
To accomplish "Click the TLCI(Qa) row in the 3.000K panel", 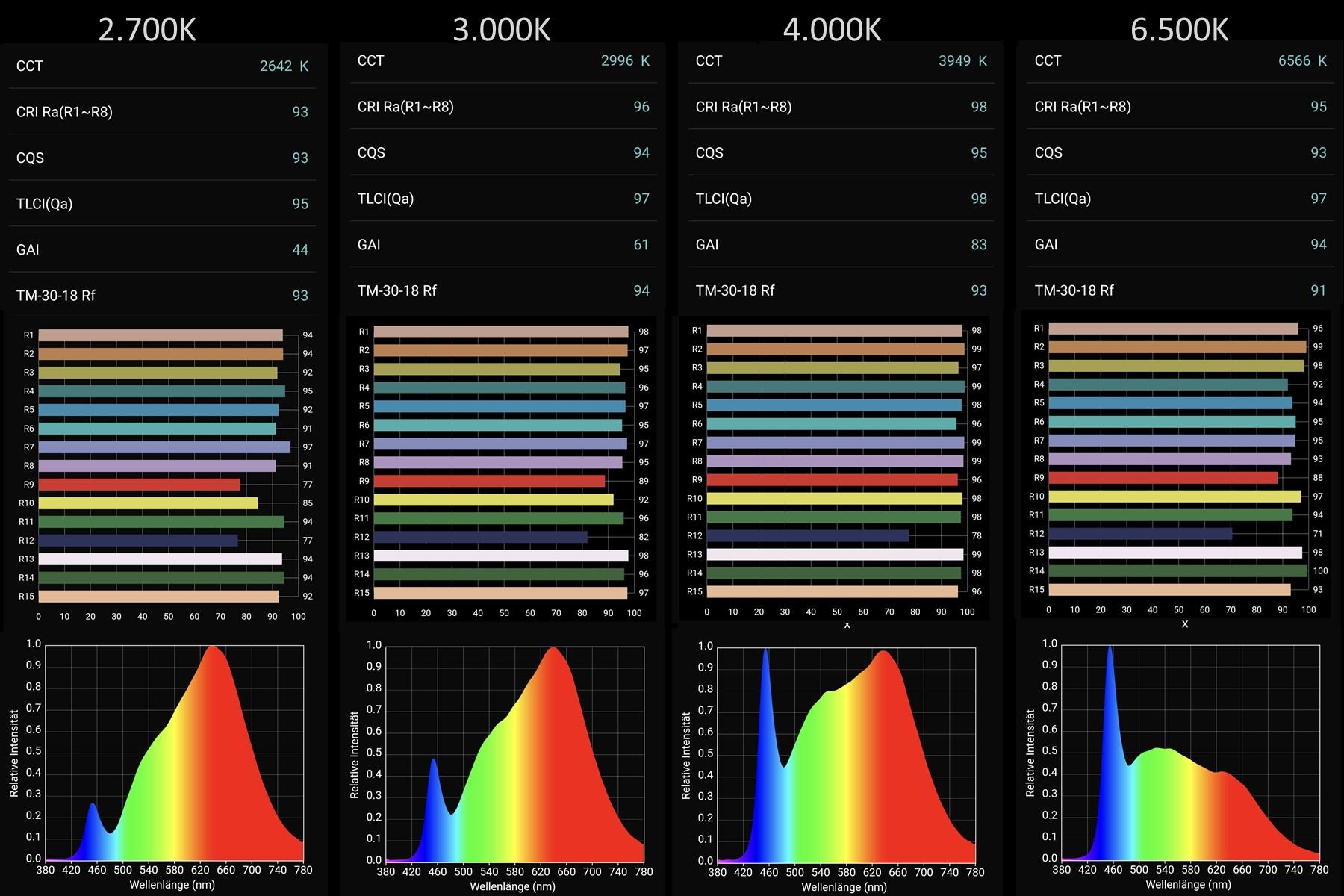I will (x=503, y=199).
